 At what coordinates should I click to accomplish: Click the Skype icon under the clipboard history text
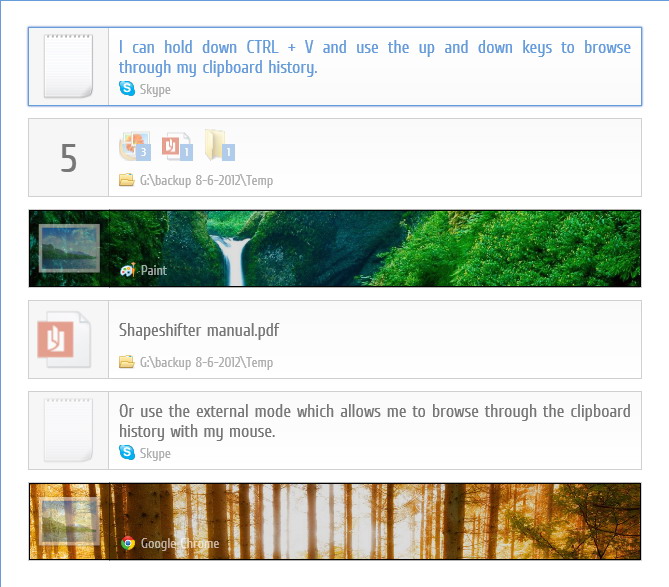127,89
